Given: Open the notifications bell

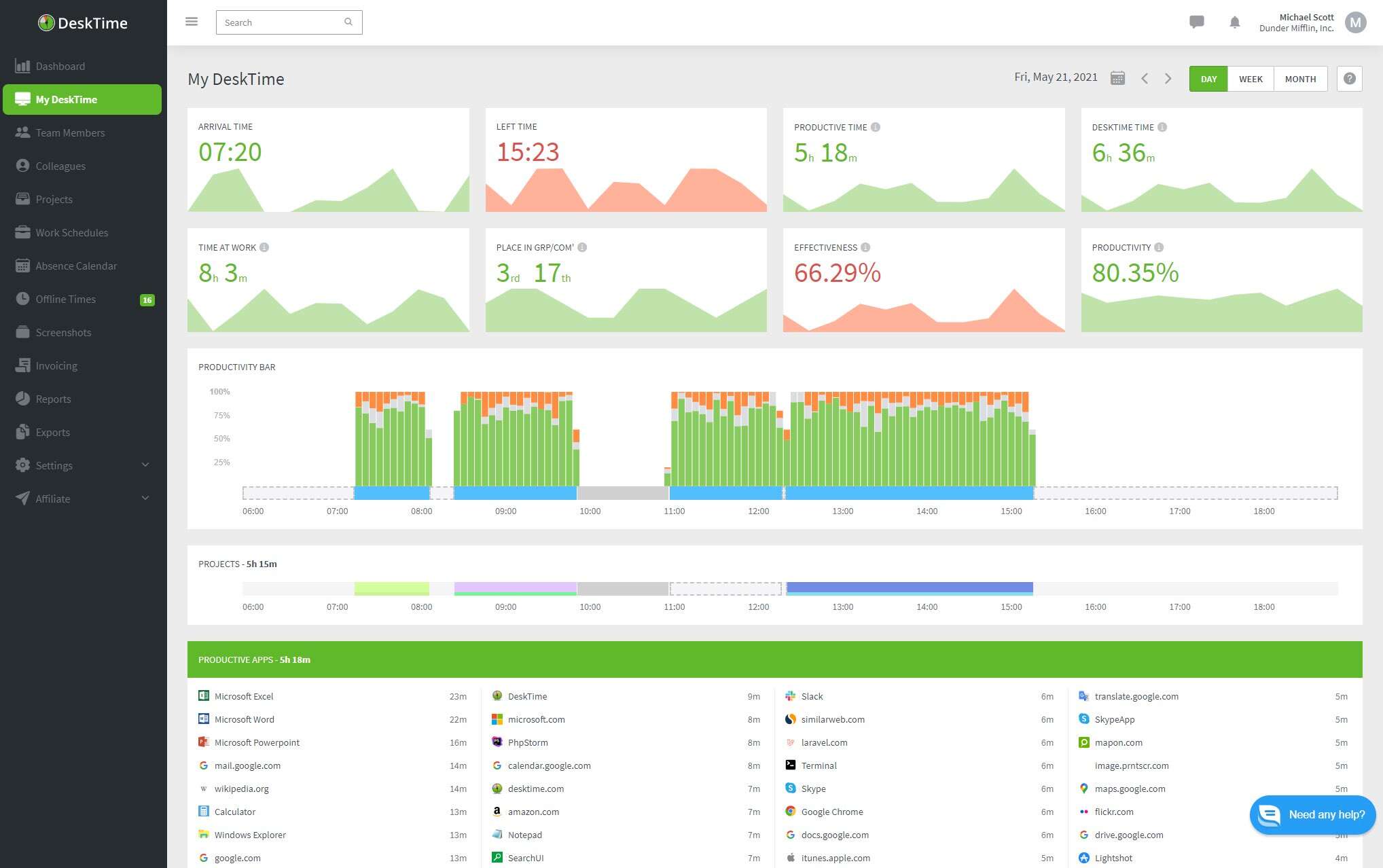Looking at the screenshot, I should pyautogui.click(x=1234, y=22).
